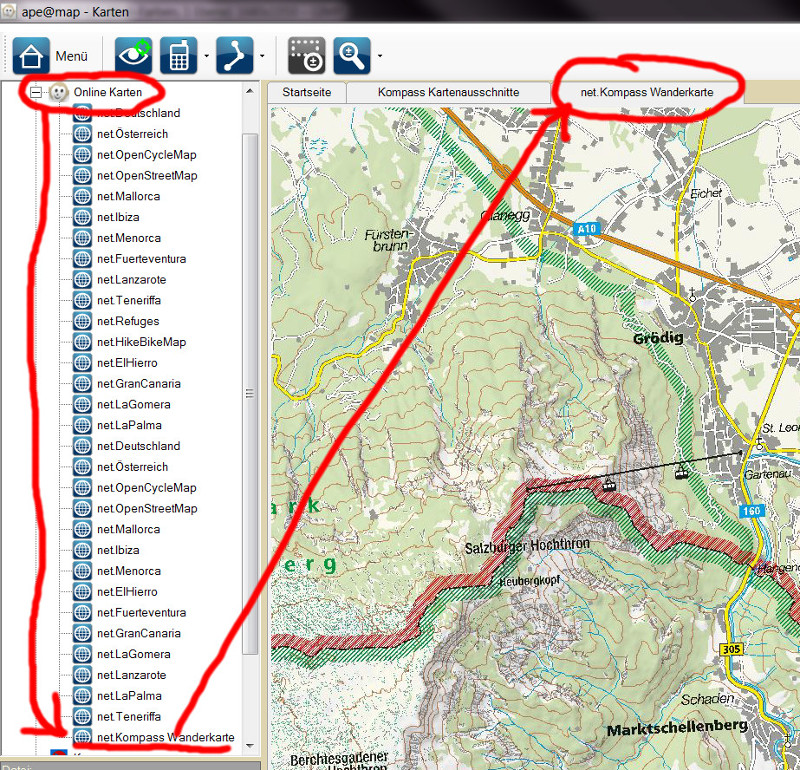Viewport: 800px width, 770px height.
Task: Click the Online Karten folder icon
Action: coord(59,92)
